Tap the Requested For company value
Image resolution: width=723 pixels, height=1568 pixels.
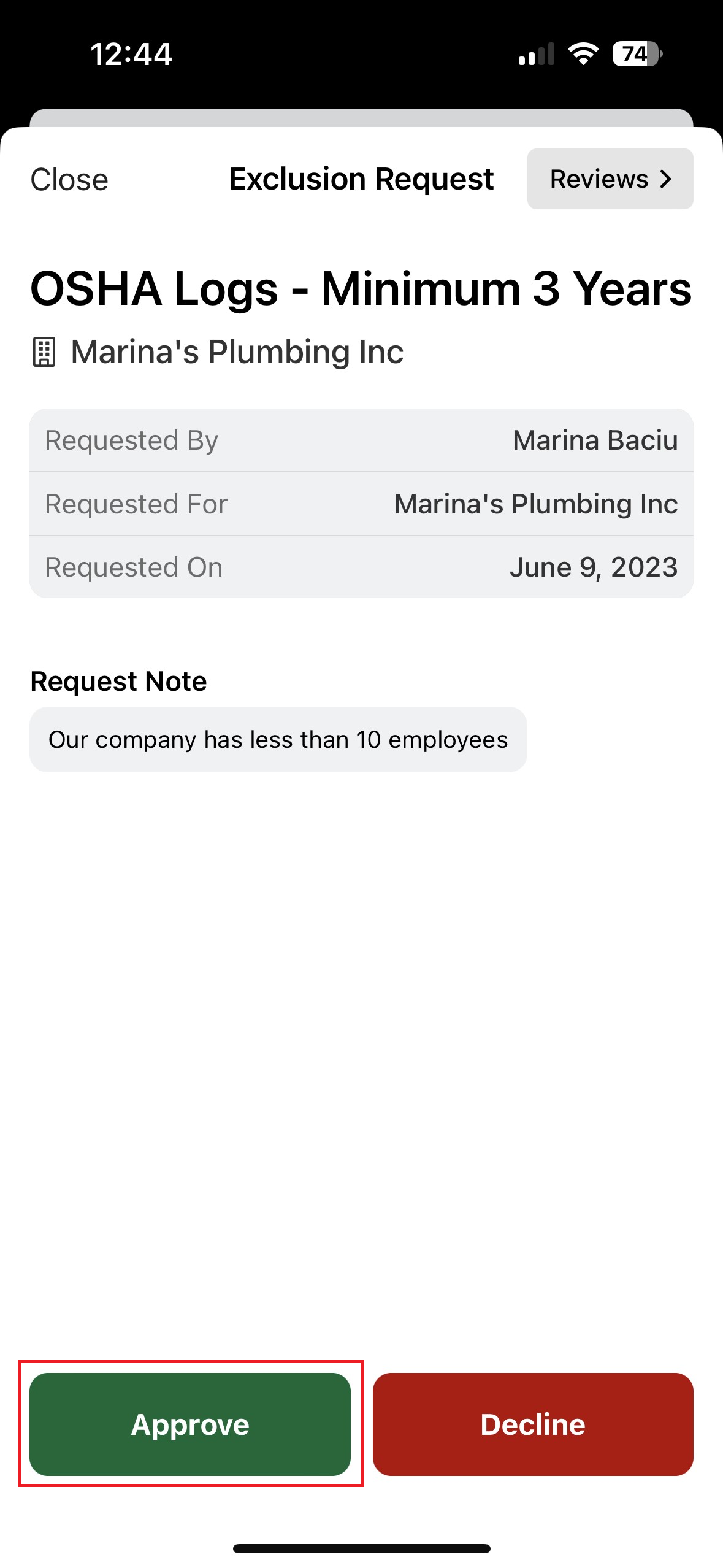pos(536,504)
